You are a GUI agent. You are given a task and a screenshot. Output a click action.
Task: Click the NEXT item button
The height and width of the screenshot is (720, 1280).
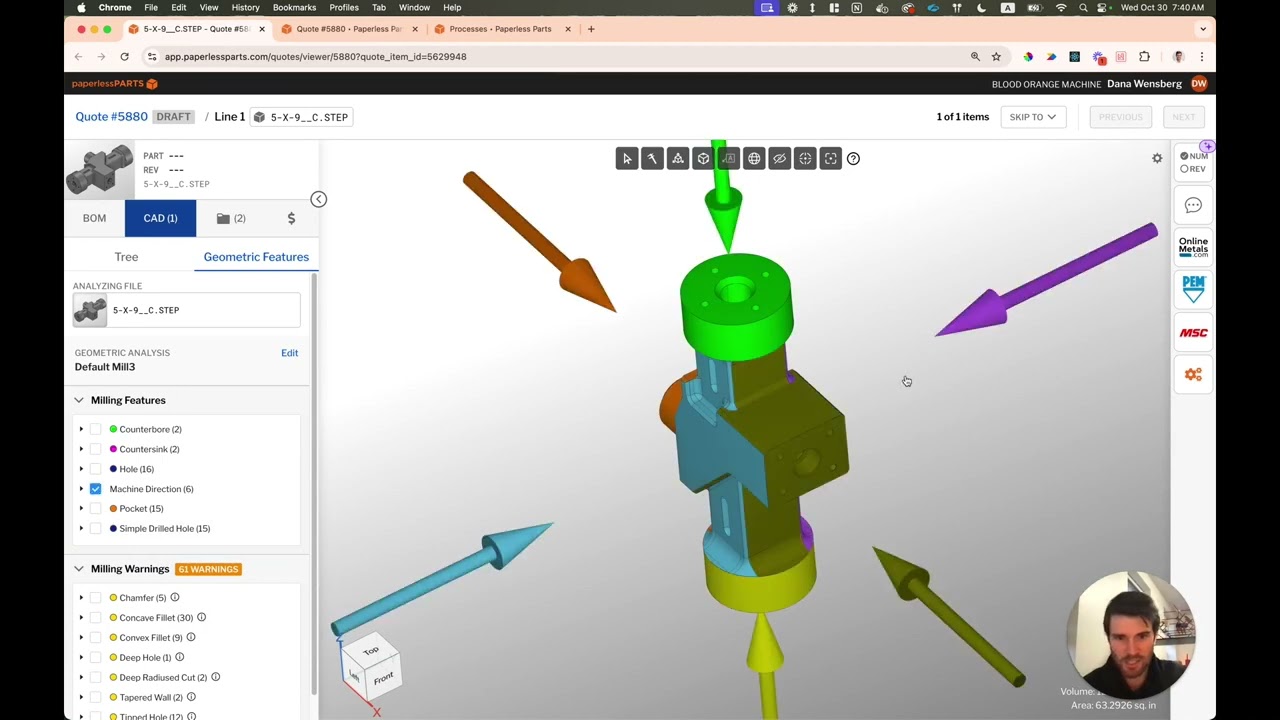coord(1183,117)
